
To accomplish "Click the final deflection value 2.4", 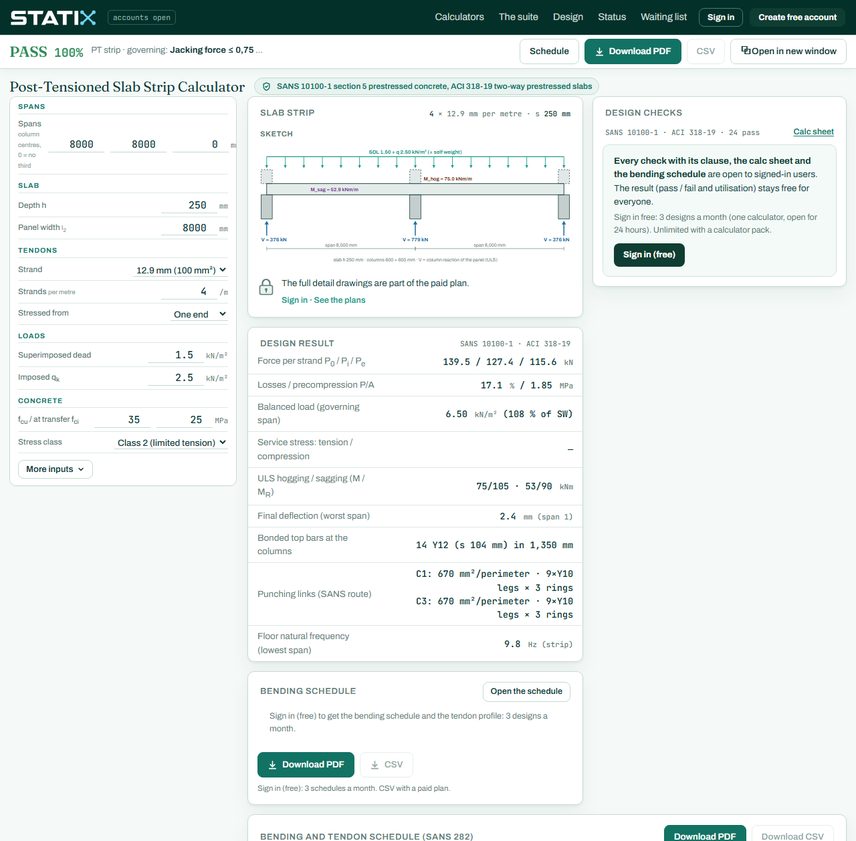I will click(x=508, y=516).
